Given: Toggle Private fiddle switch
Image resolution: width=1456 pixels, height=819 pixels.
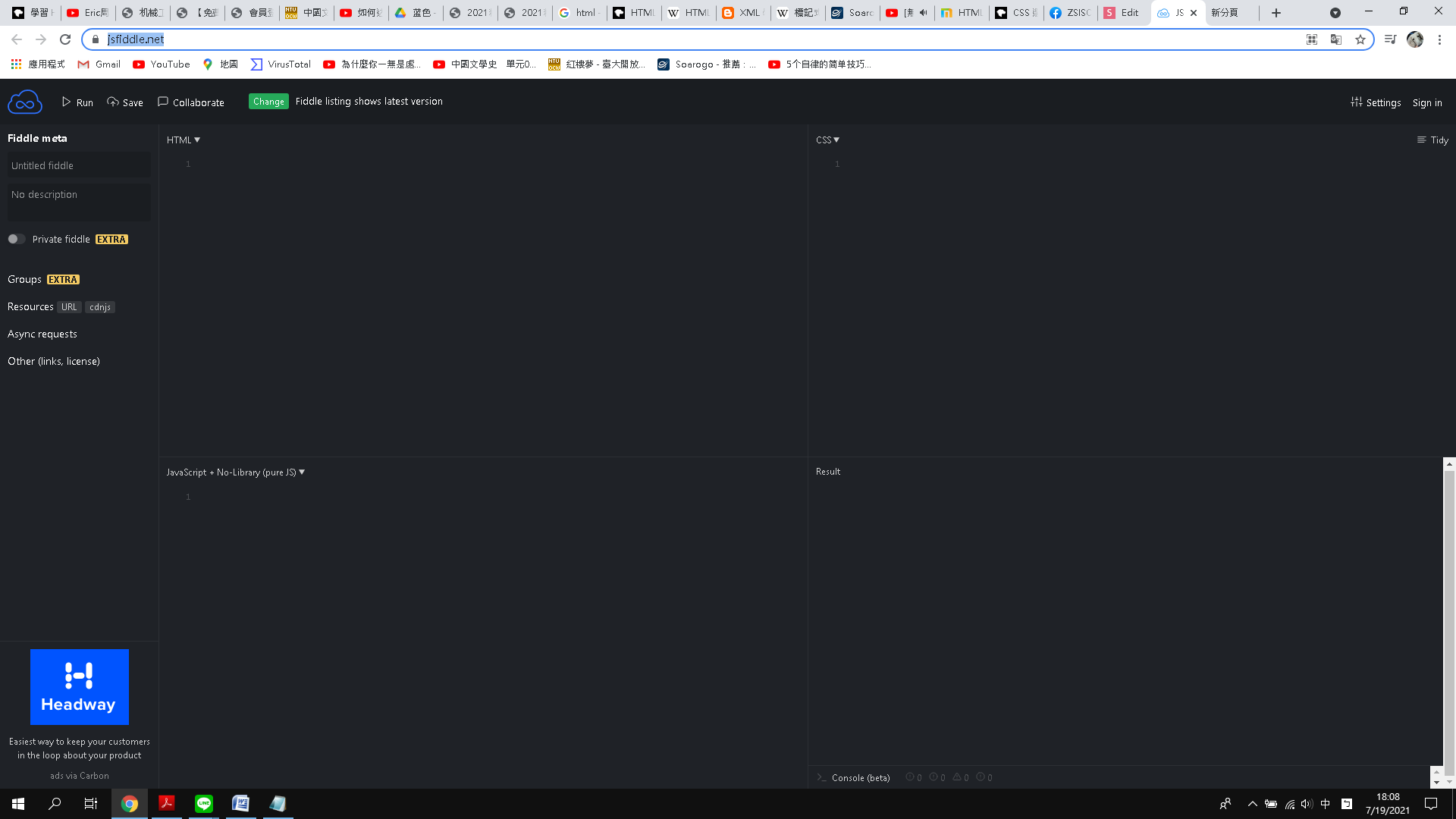Looking at the screenshot, I should coord(17,239).
